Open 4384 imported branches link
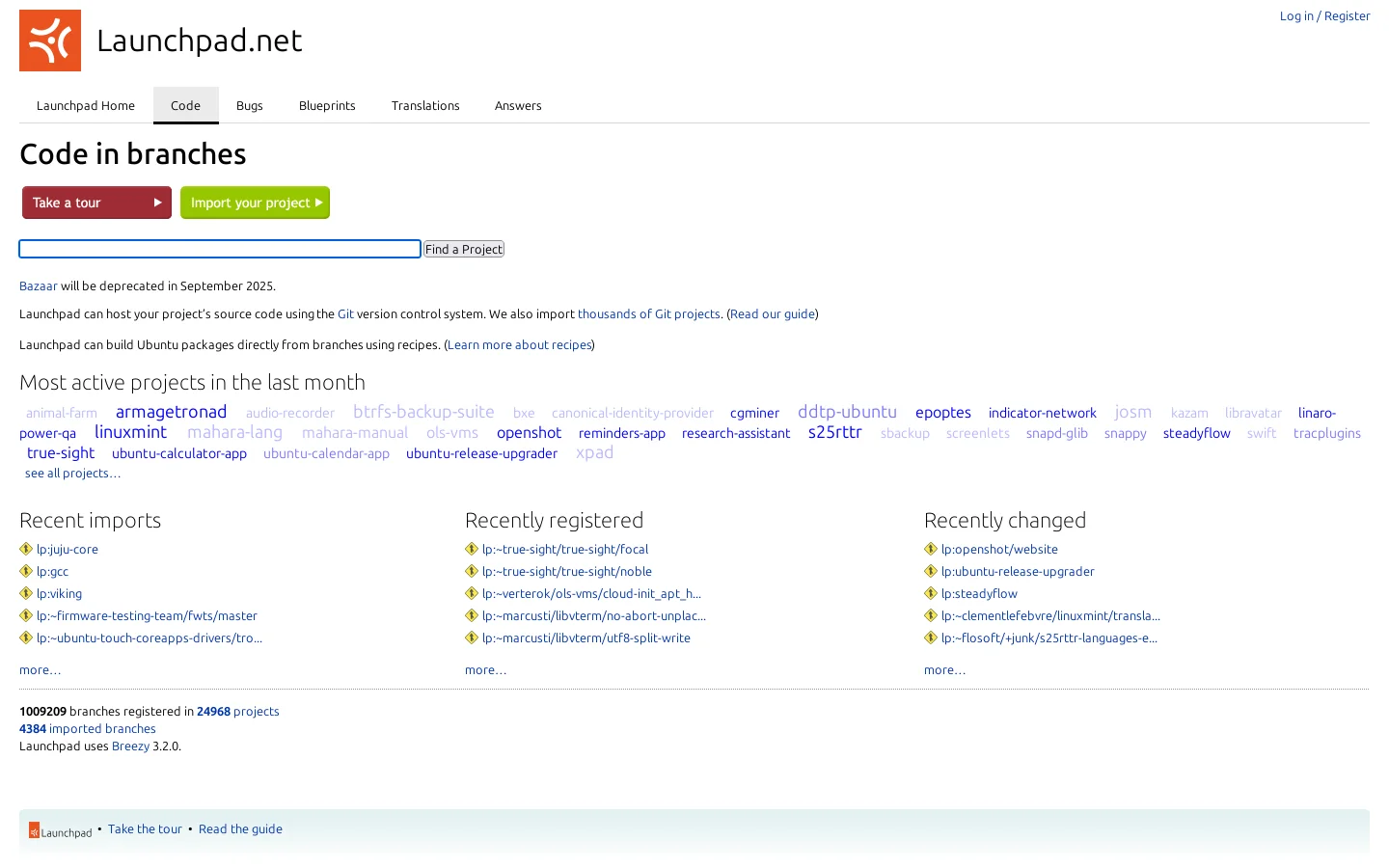This screenshot has height=868, width=1389. (88, 728)
